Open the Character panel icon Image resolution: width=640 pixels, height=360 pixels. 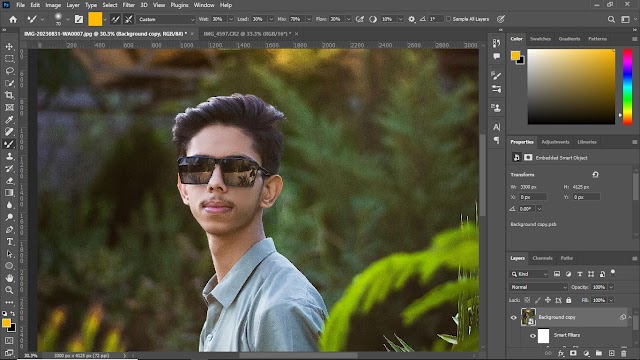(x=496, y=127)
